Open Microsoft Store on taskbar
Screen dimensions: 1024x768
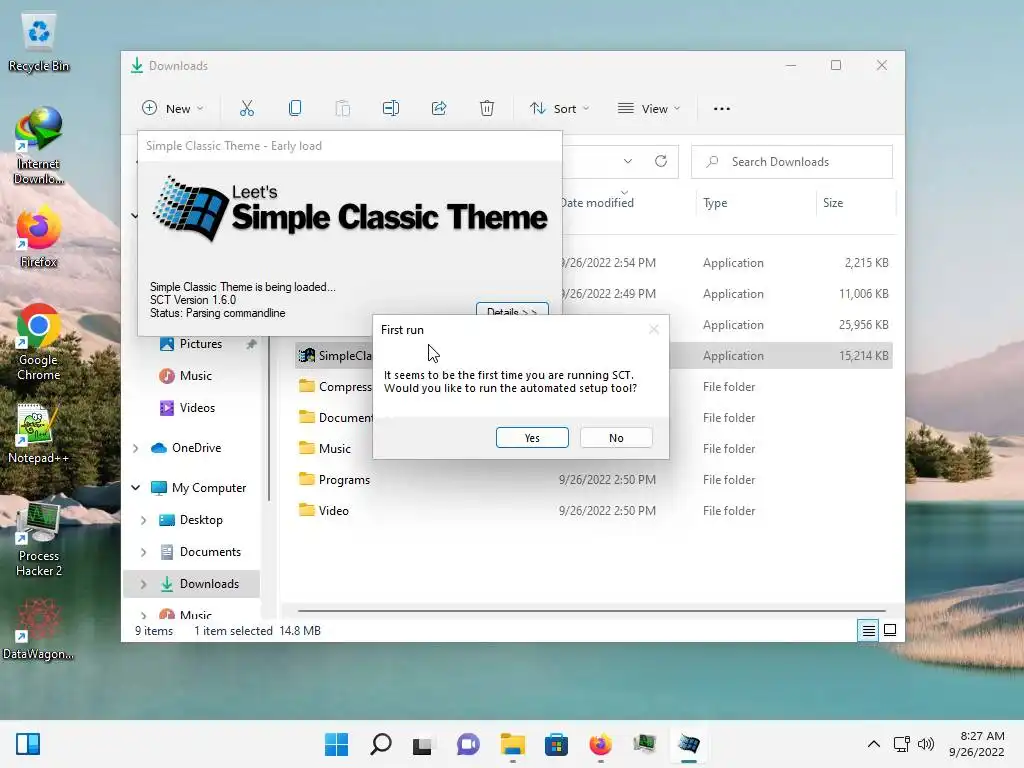(556, 744)
